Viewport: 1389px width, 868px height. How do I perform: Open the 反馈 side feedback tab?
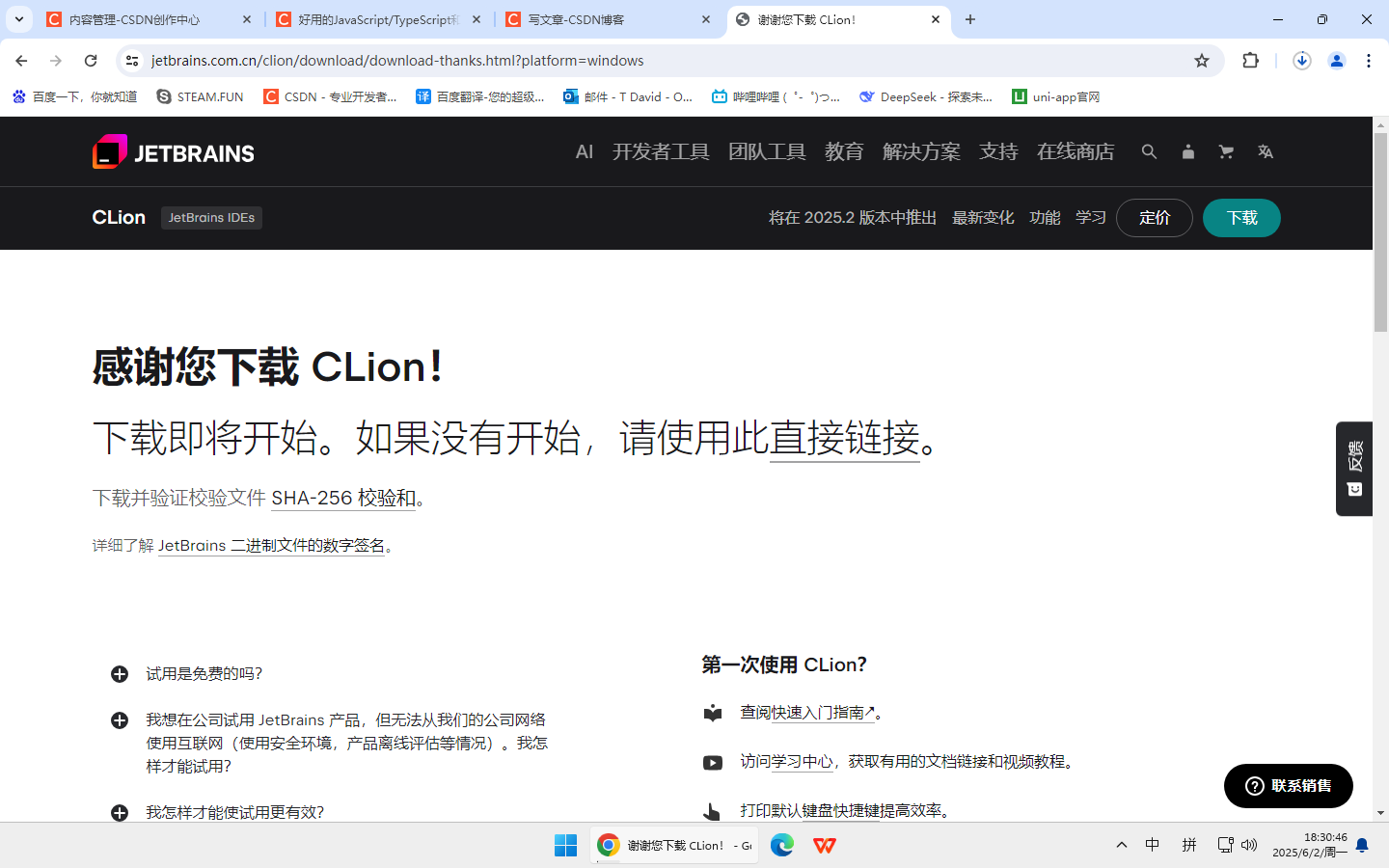[x=1354, y=469]
